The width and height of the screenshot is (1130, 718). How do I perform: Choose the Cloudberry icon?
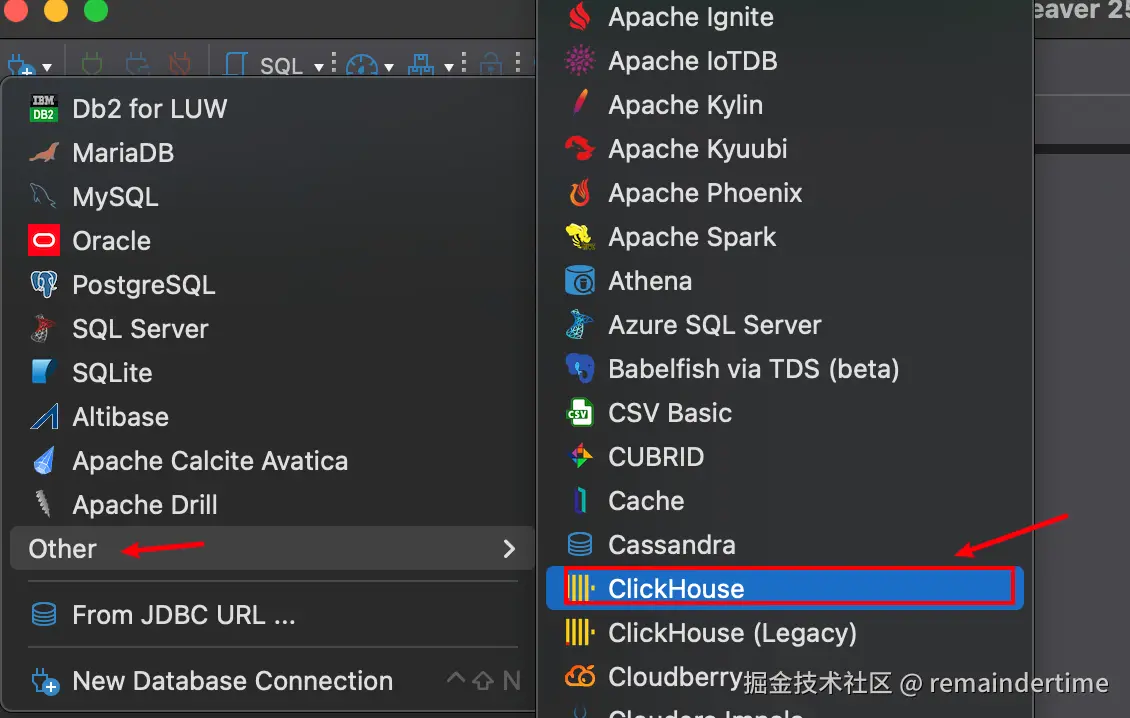[579, 676]
